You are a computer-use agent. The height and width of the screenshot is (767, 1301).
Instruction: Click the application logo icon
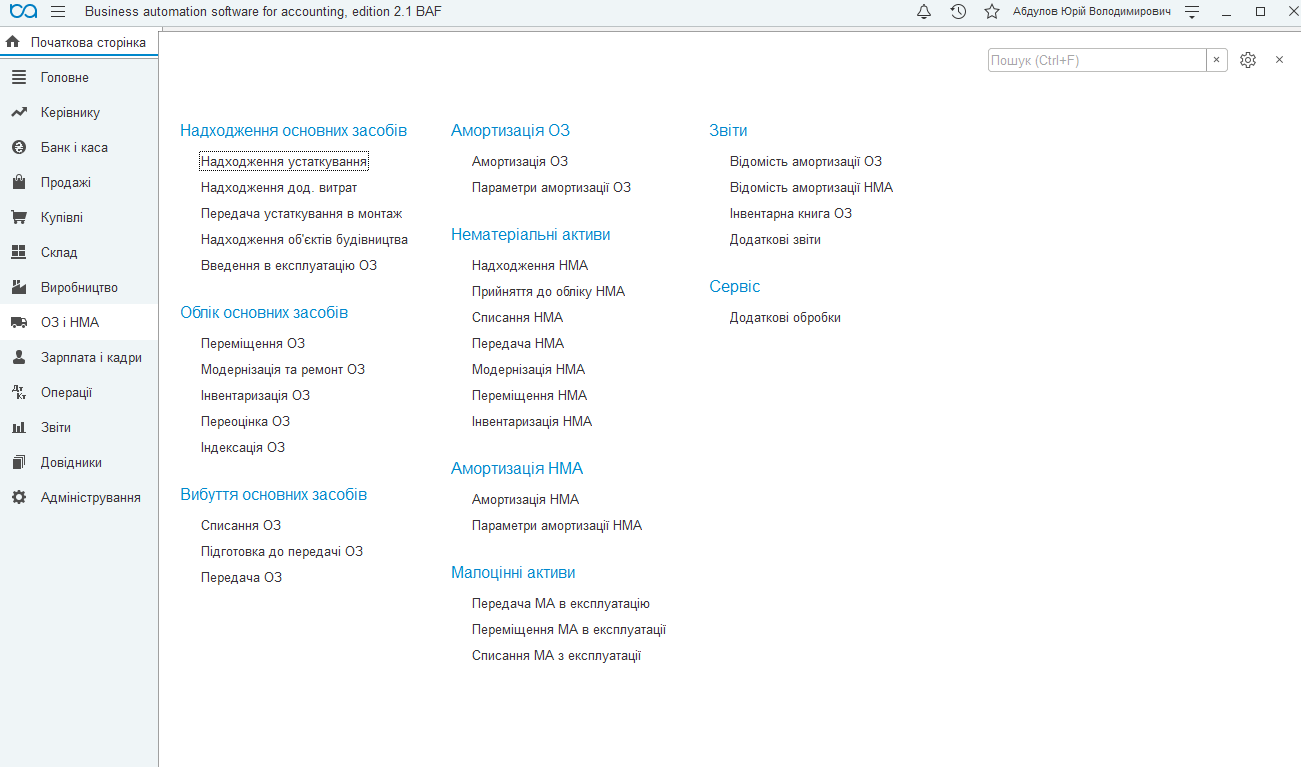tap(23, 12)
